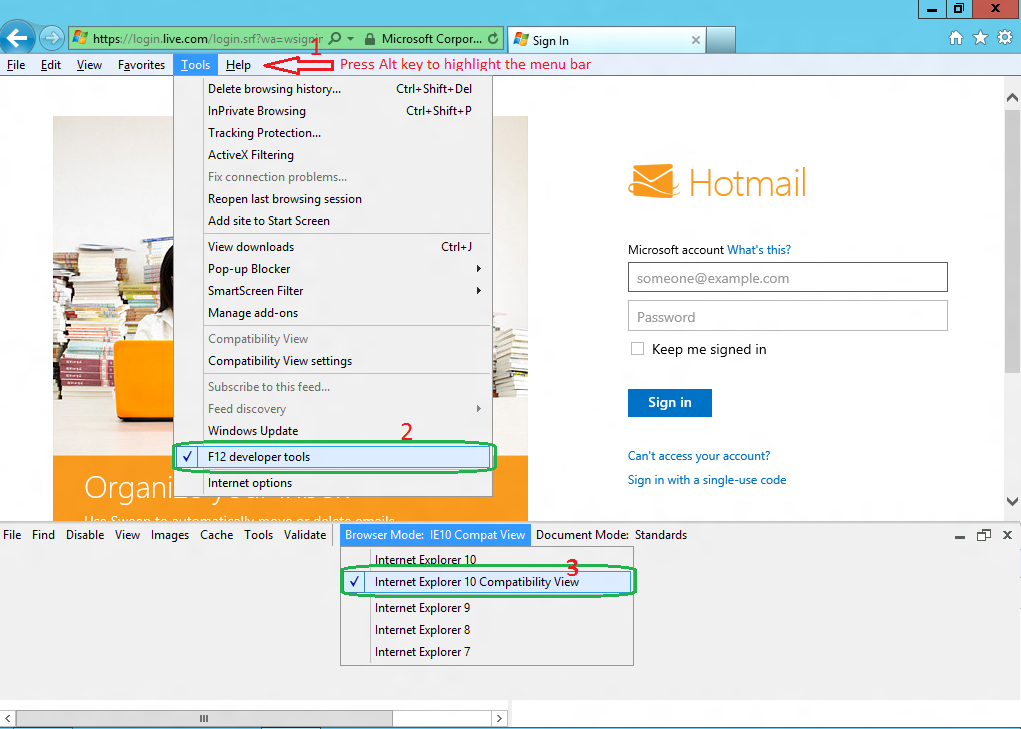Open the Browser Mode dropdown
This screenshot has height=729, width=1021.
tap(435, 535)
